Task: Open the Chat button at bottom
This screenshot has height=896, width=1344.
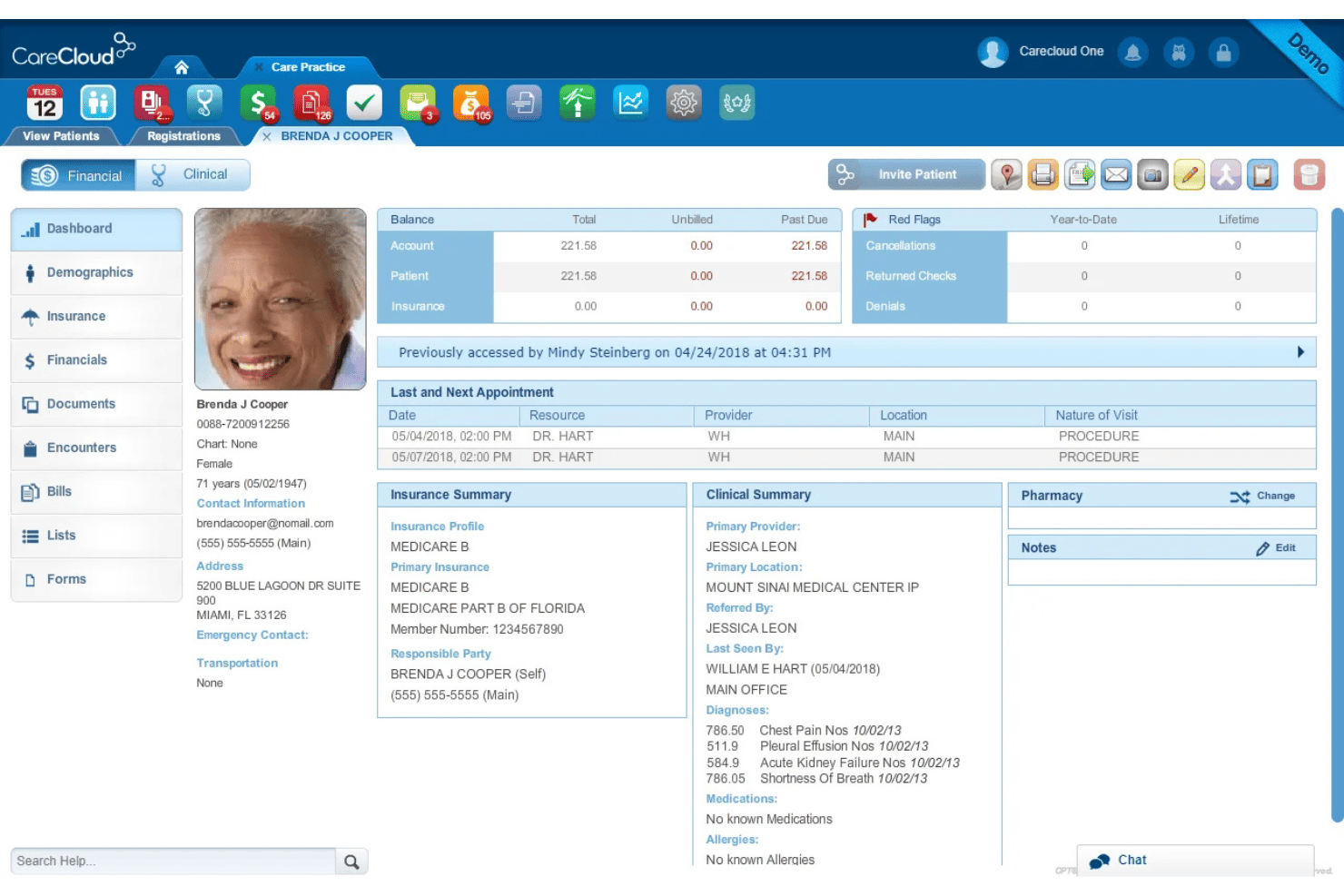Action: tap(1195, 860)
